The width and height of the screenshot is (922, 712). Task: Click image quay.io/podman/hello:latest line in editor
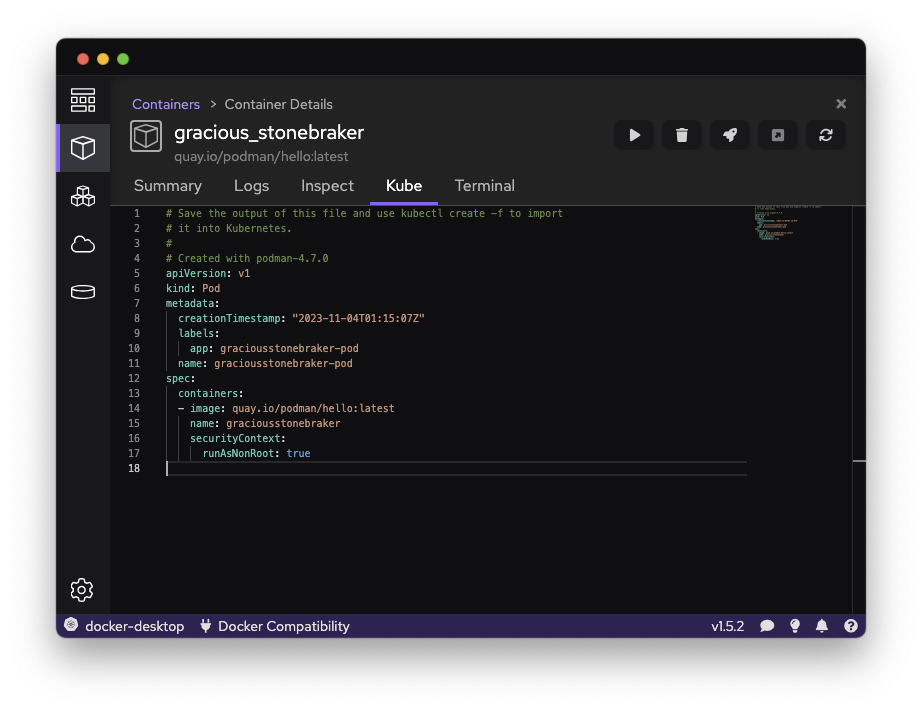[x=286, y=408]
